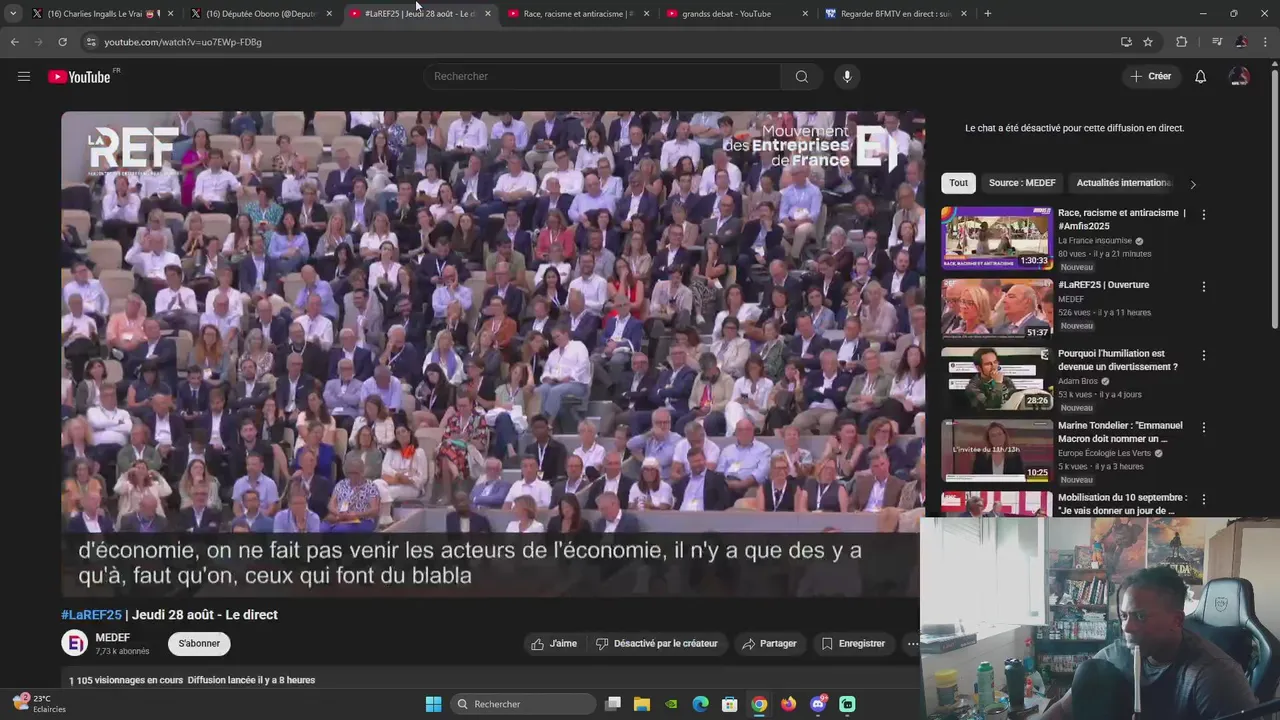
Task: Subscribe with S'abonner button
Action: click(199, 644)
